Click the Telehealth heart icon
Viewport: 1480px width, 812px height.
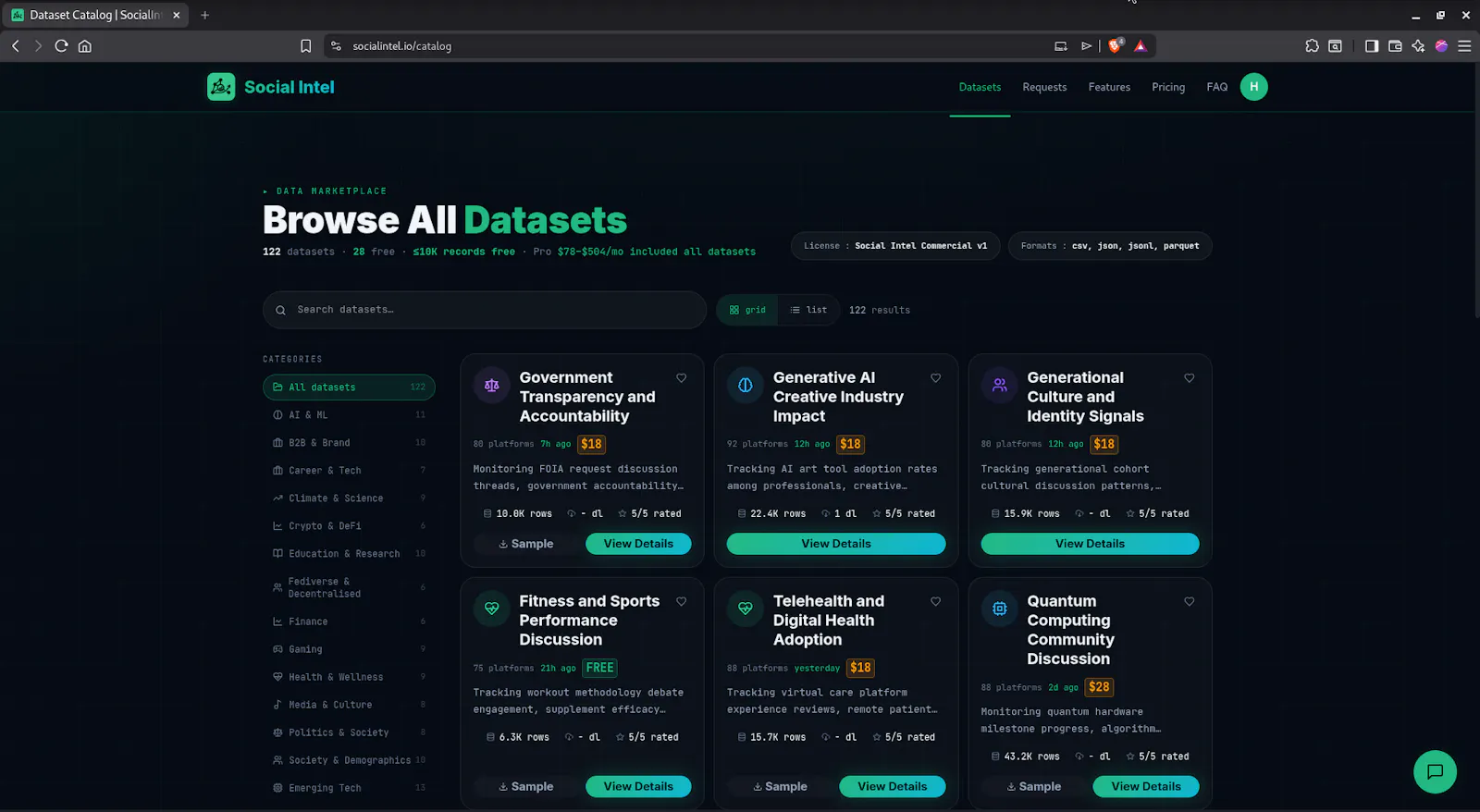tap(746, 609)
